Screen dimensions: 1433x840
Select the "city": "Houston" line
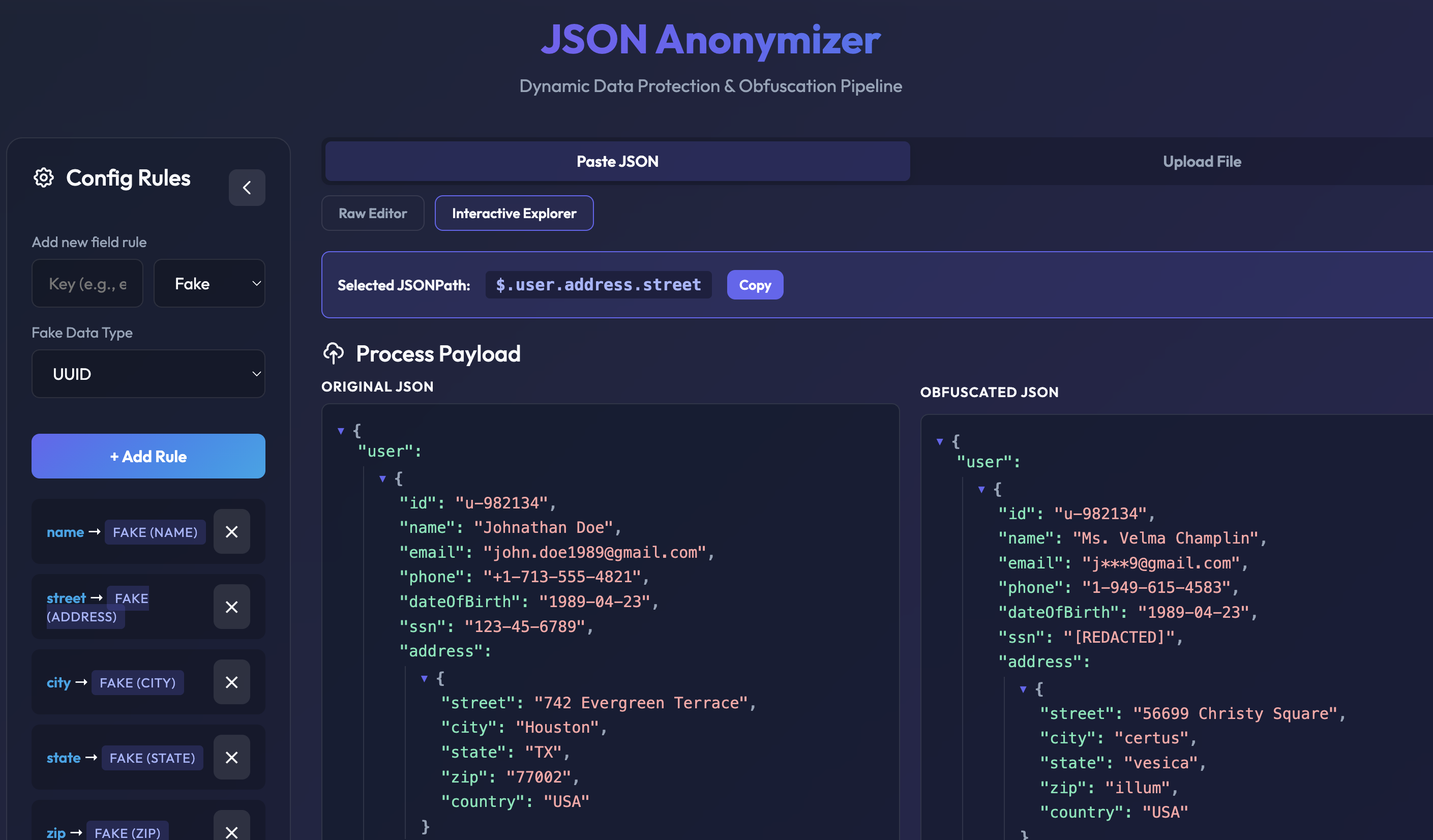(524, 728)
